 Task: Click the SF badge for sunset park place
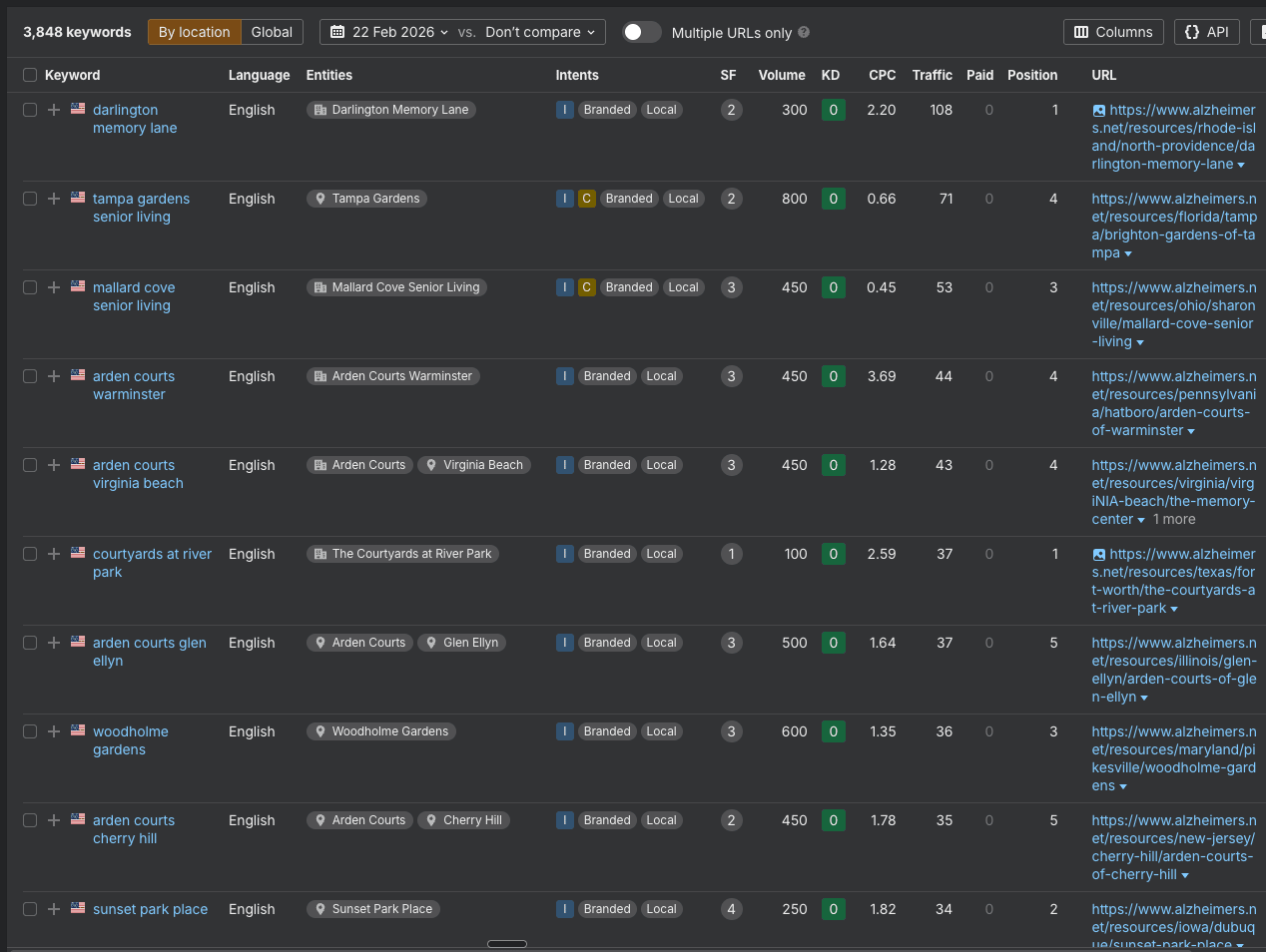pyautogui.click(x=731, y=909)
